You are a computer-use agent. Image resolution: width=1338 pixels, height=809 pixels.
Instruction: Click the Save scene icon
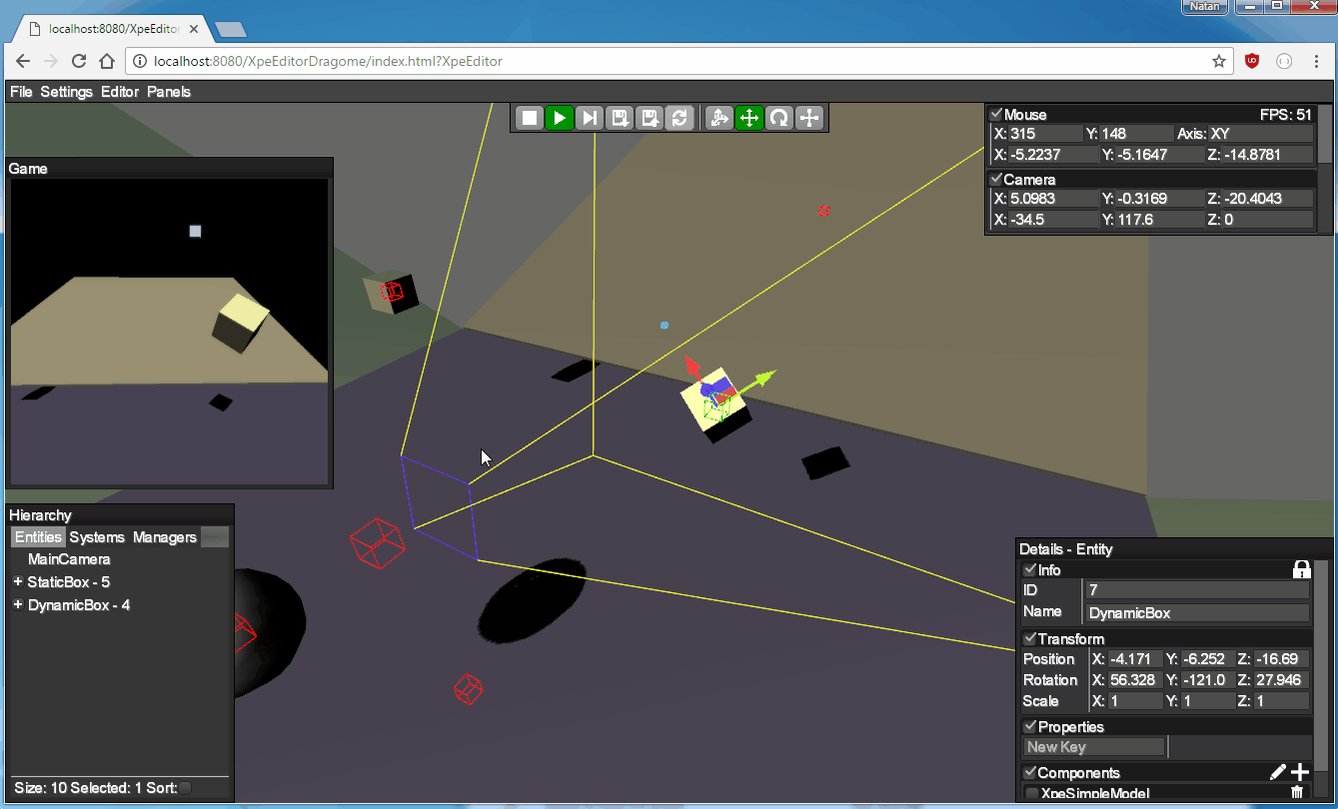click(619, 117)
